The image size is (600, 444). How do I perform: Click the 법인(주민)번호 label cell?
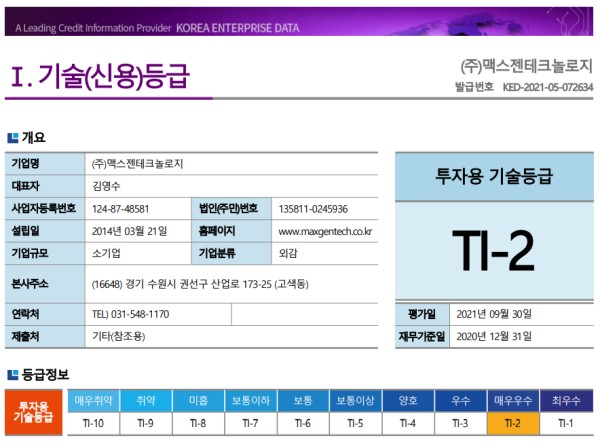pos(232,209)
